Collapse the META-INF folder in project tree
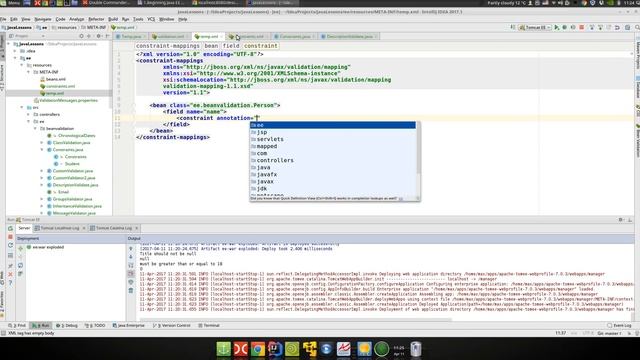 (x=29, y=72)
